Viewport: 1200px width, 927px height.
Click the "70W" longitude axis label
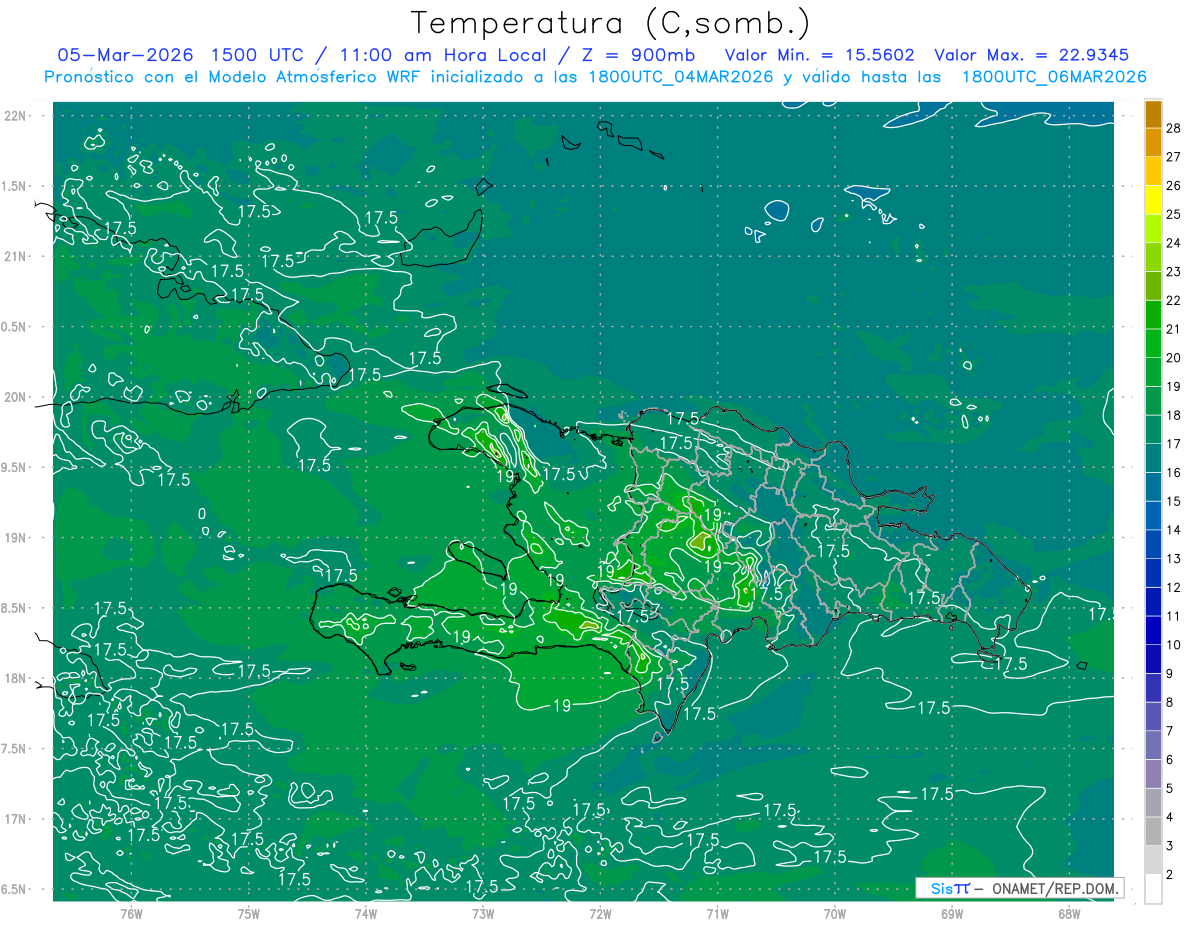(x=835, y=913)
